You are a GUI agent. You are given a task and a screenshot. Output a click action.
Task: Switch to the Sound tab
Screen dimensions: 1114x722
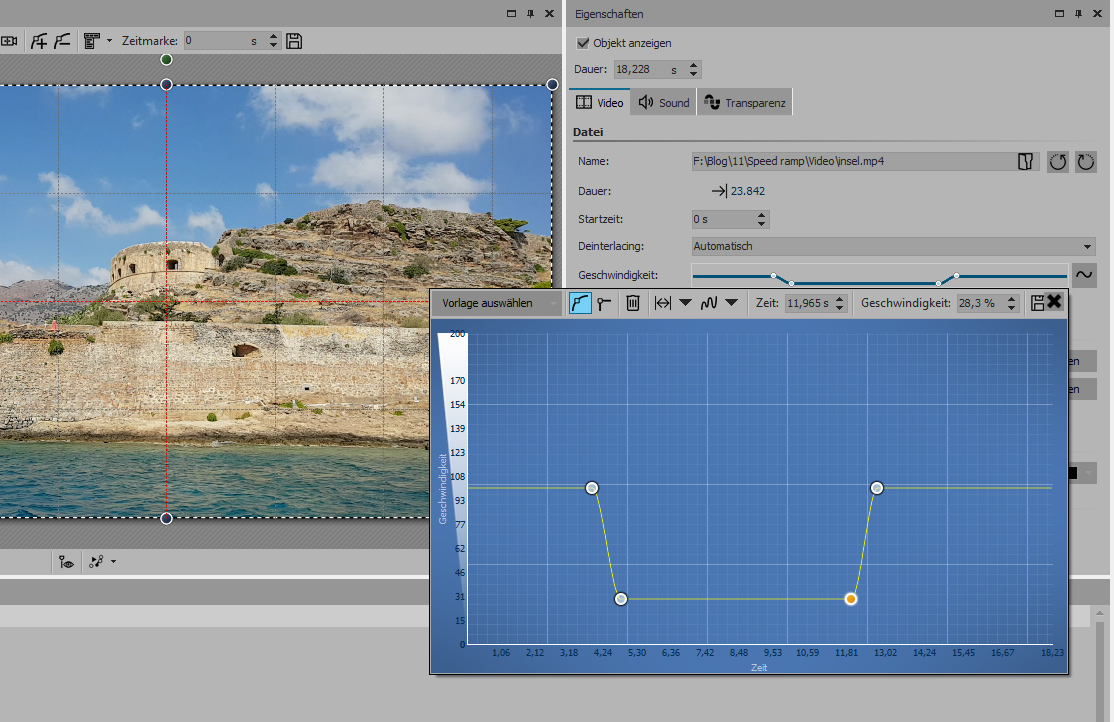point(664,102)
